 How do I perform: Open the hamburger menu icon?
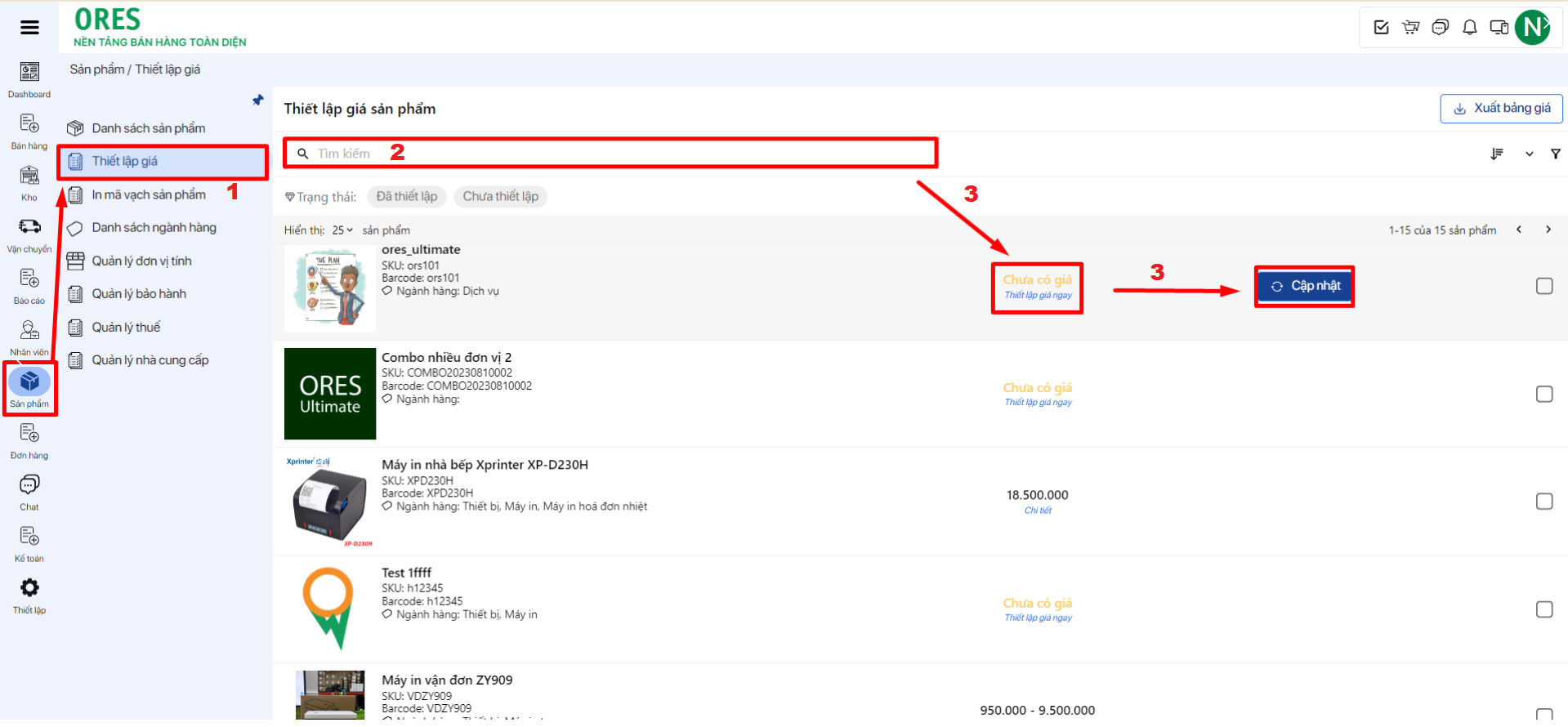click(29, 28)
